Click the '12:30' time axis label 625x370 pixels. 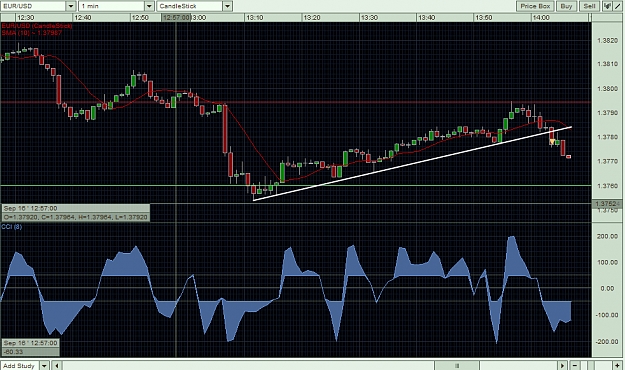[26, 18]
